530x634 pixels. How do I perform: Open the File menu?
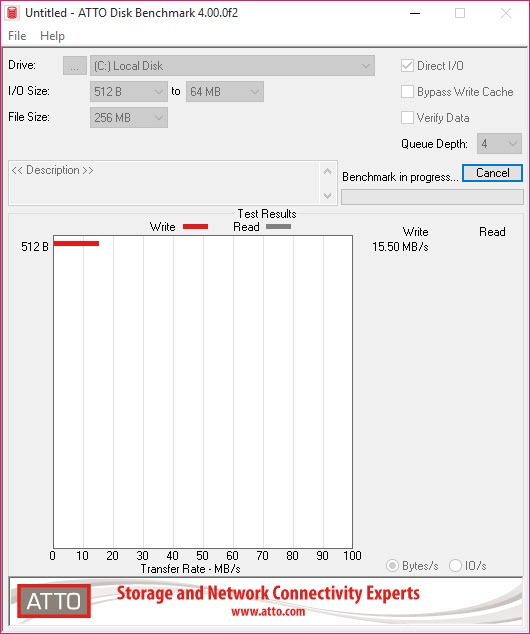click(17, 36)
